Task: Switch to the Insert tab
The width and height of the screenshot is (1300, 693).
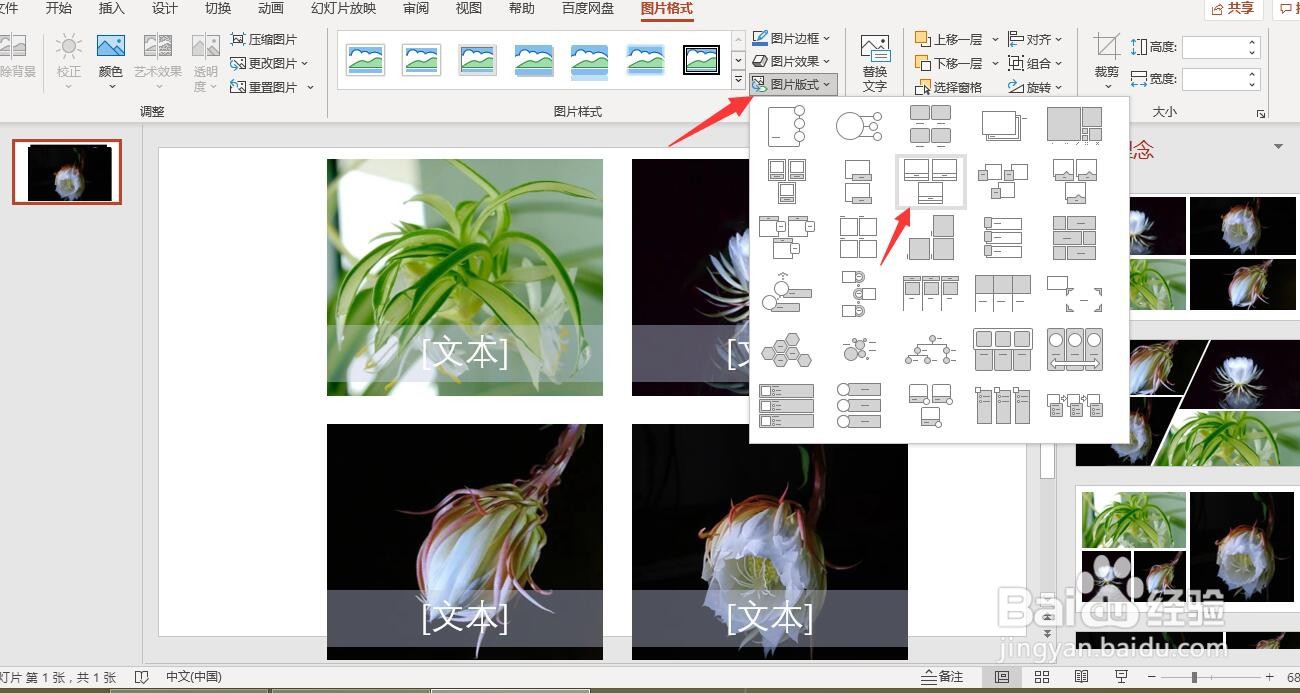Action: 112,9
